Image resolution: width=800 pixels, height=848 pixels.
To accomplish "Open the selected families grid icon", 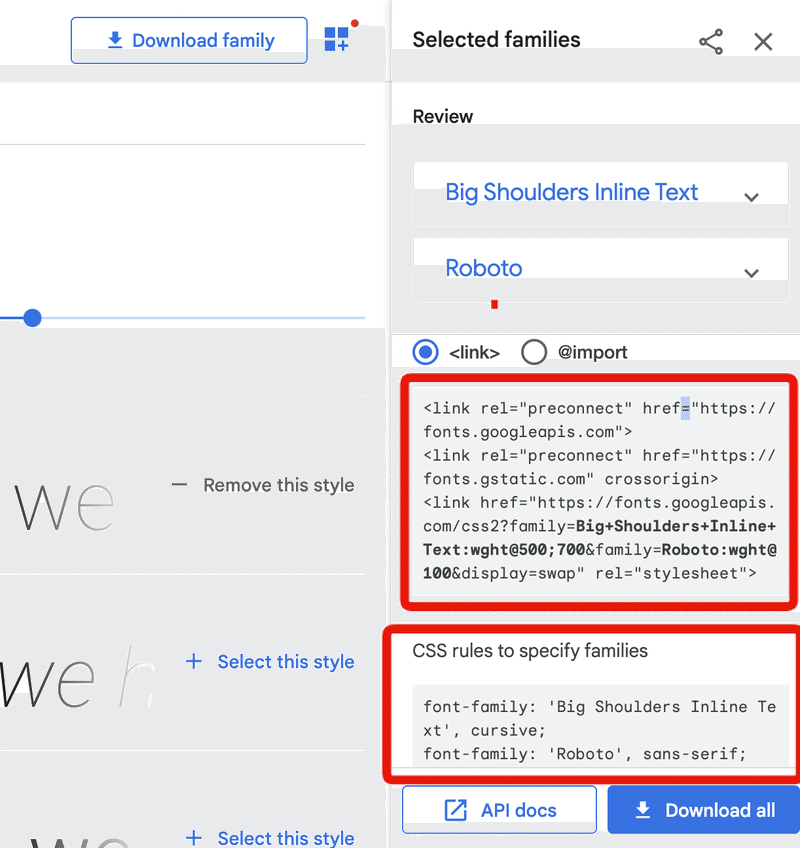I will point(336,39).
